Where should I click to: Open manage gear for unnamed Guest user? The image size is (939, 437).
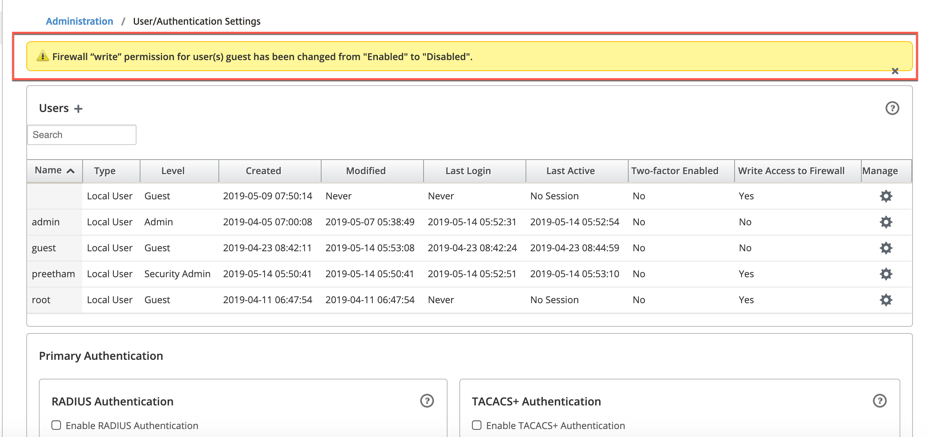point(886,196)
